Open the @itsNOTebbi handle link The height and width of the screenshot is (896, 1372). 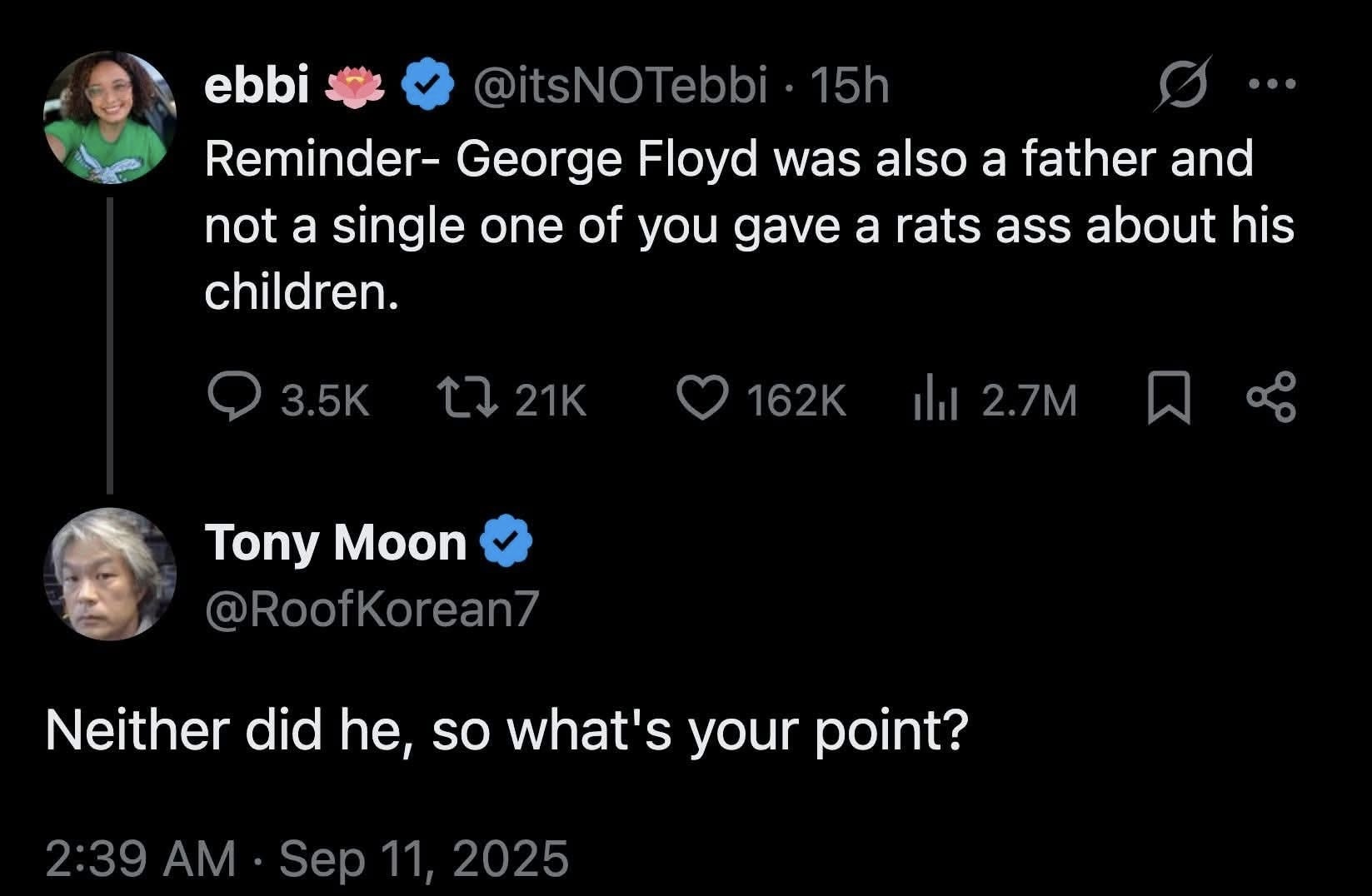click(621, 85)
